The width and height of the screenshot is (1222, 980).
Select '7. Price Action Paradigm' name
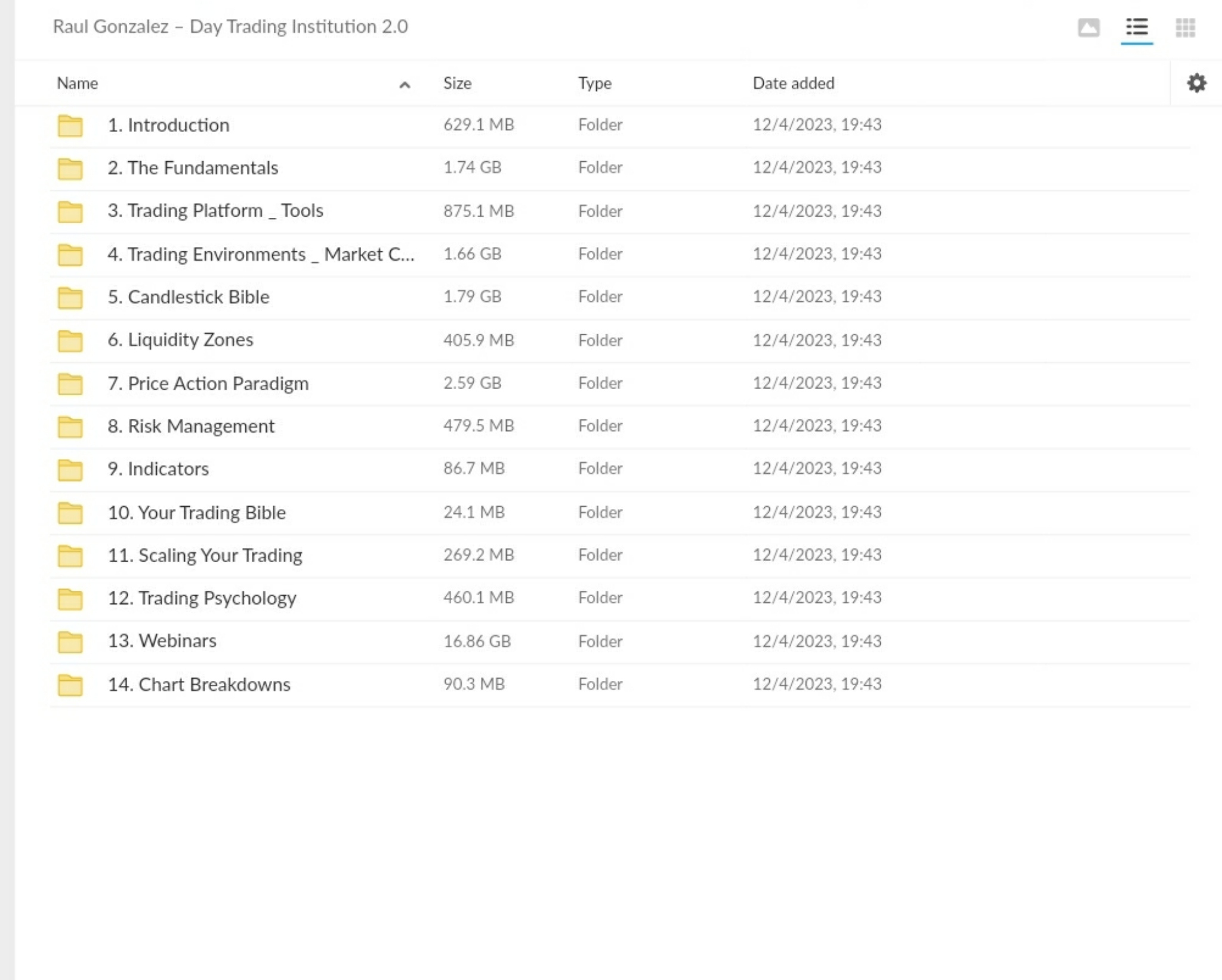208,383
